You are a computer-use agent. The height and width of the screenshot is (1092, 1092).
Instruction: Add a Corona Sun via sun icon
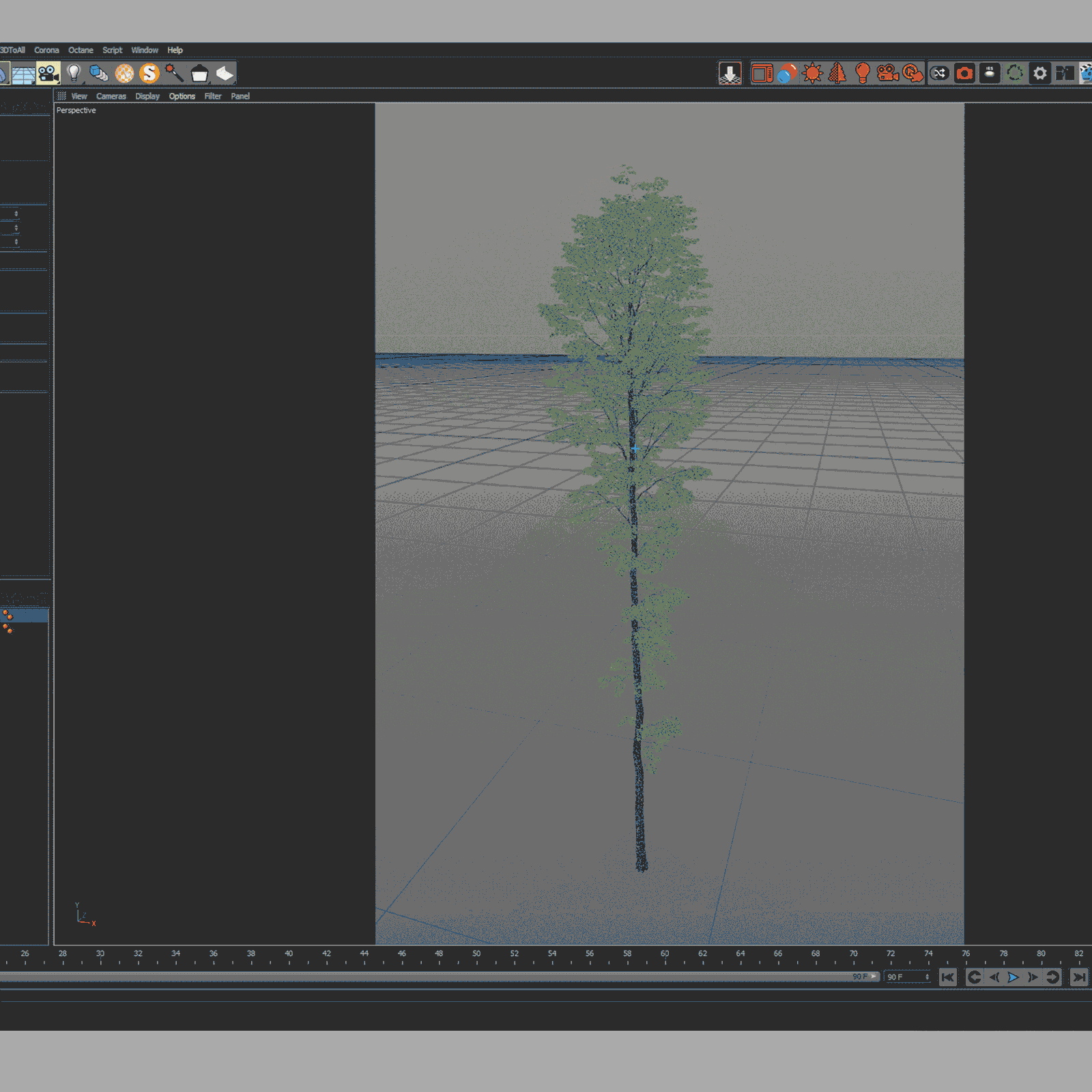(x=812, y=73)
